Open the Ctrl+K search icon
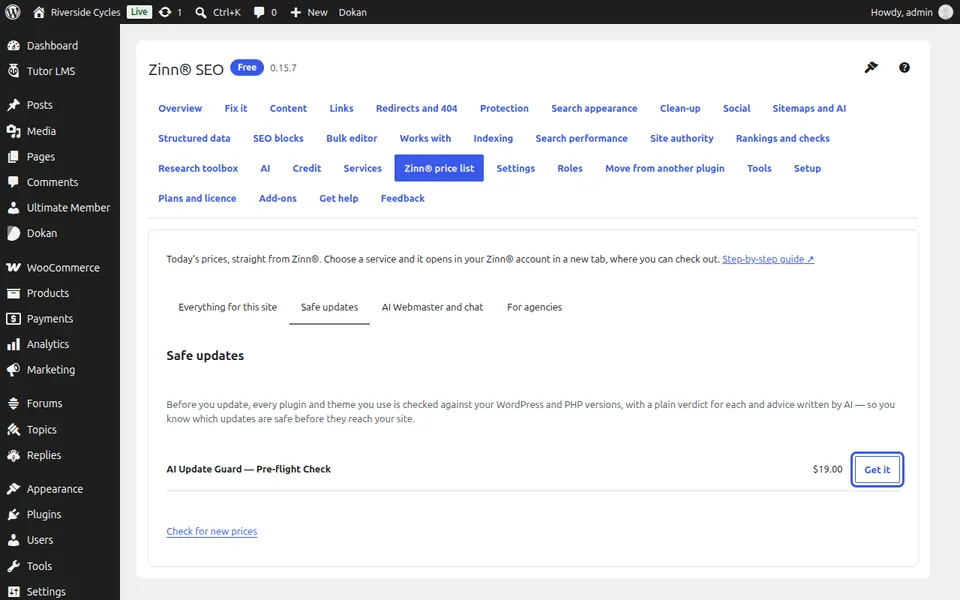The width and height of the screenshot is (960, 600). pos(200,12)
